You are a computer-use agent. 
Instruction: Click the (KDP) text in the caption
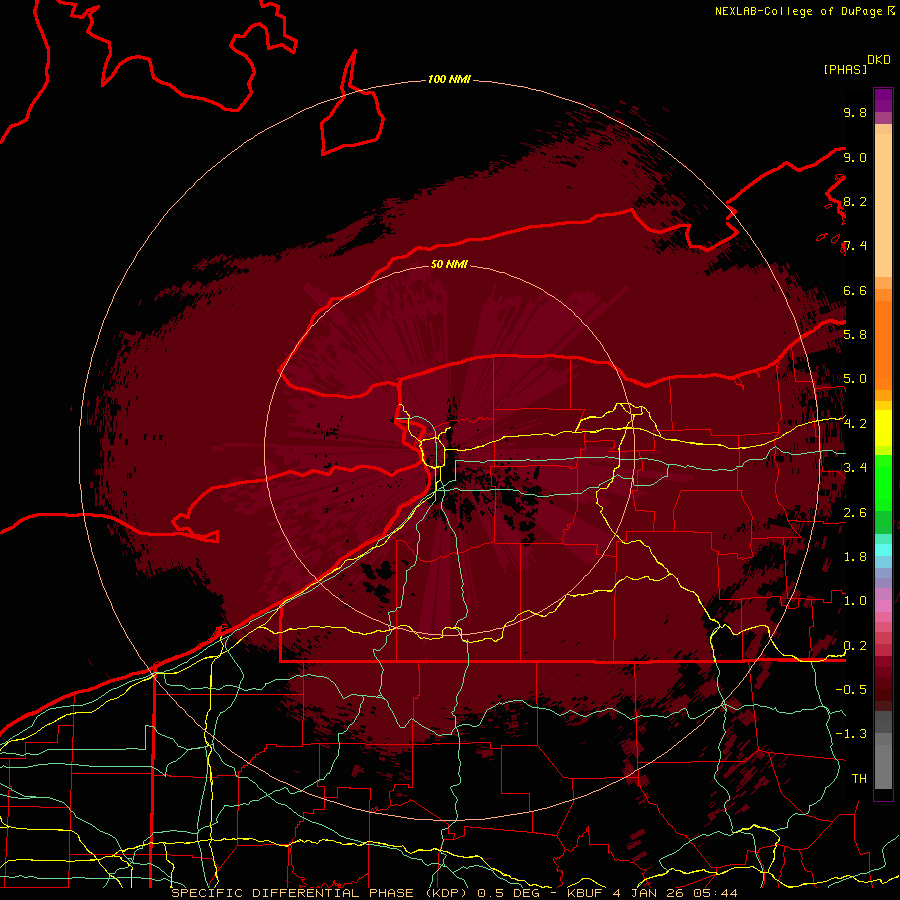445,893
